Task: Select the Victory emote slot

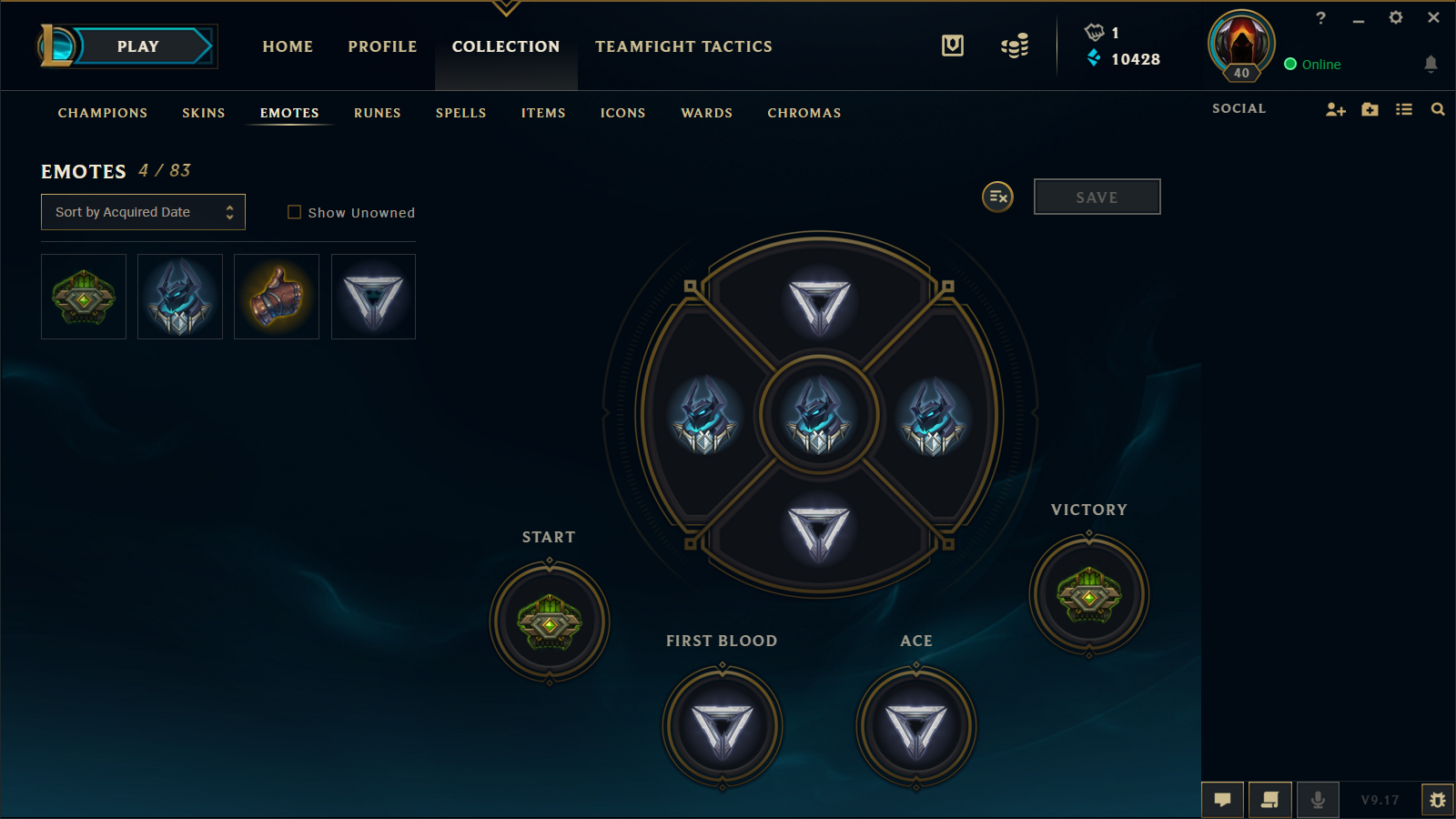Action: [x=1089, y=595]
